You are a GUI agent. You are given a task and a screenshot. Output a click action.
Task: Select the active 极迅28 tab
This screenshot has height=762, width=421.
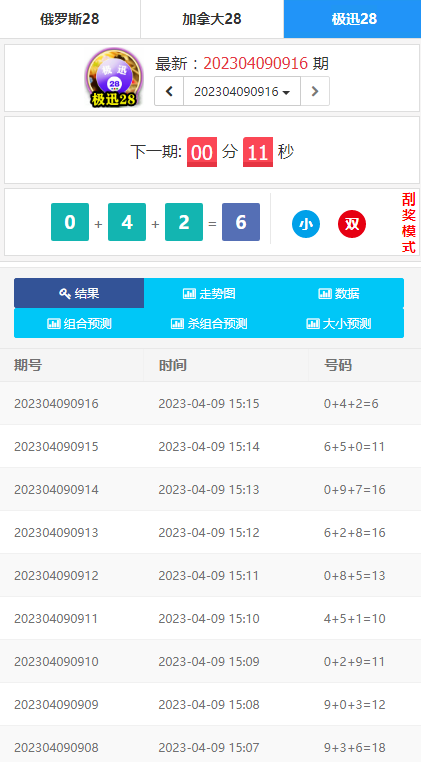pyautogui.click(x=352, y=19)
